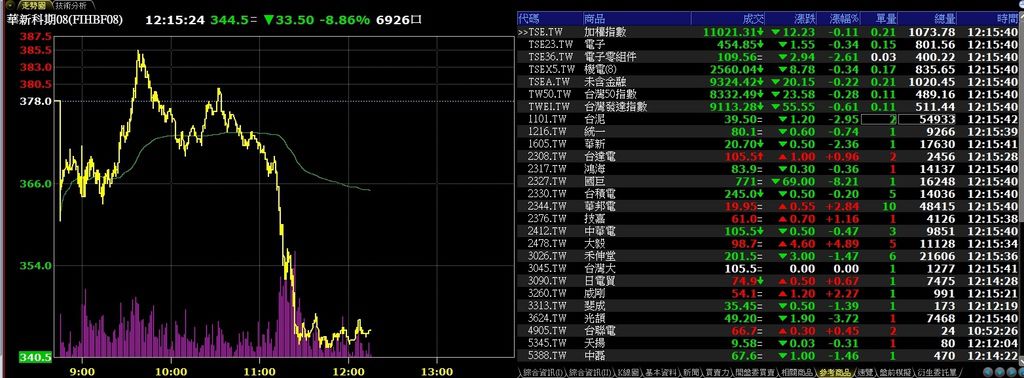
Task: Select the 3045.TW 台灣大 row
Action: pyautogui.click(x=768, y=268)
